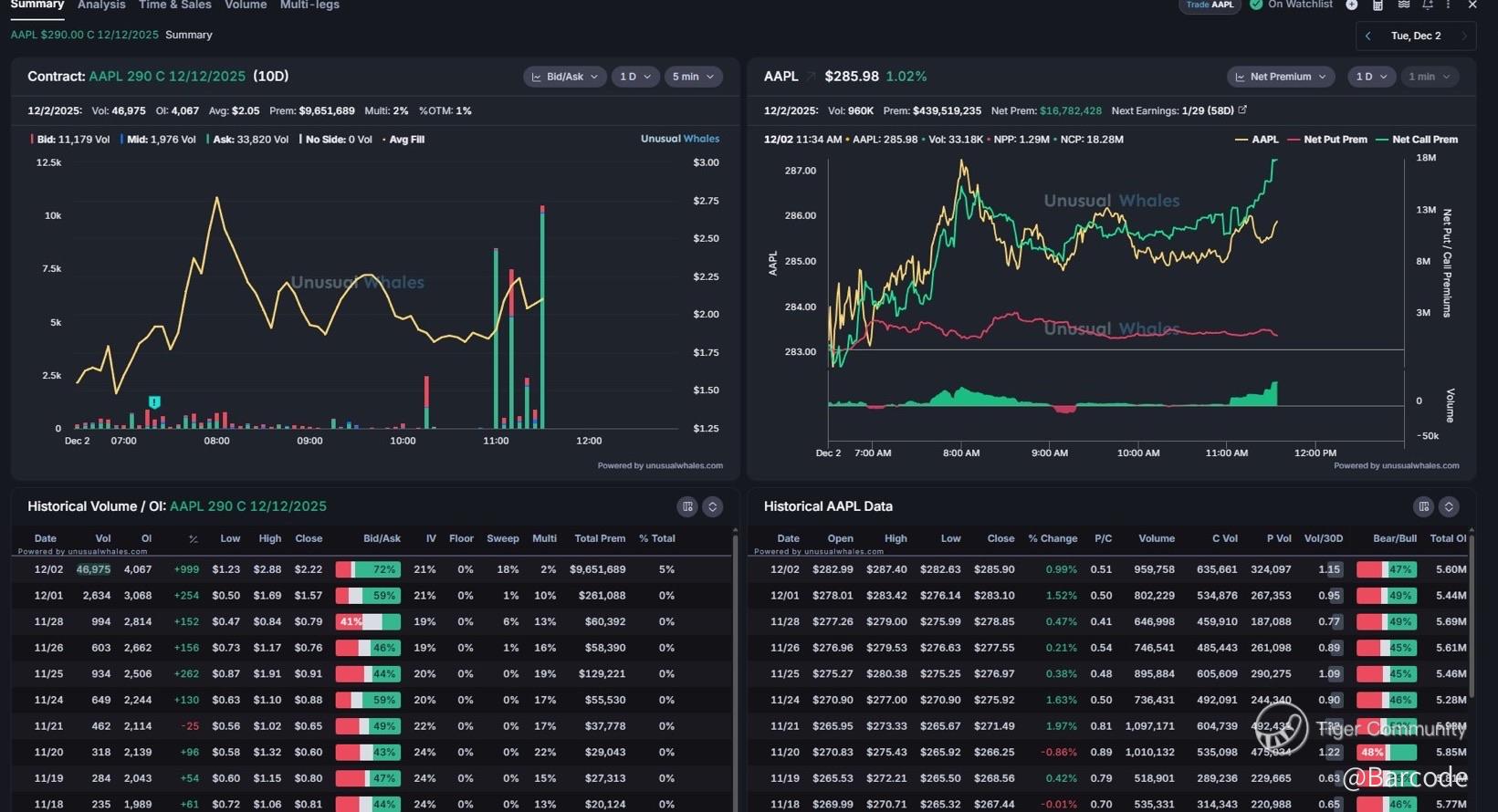Open column settings for Historical Volume / OI table
The height and width of the screenshot is (812, 1498).
point(687,506)
